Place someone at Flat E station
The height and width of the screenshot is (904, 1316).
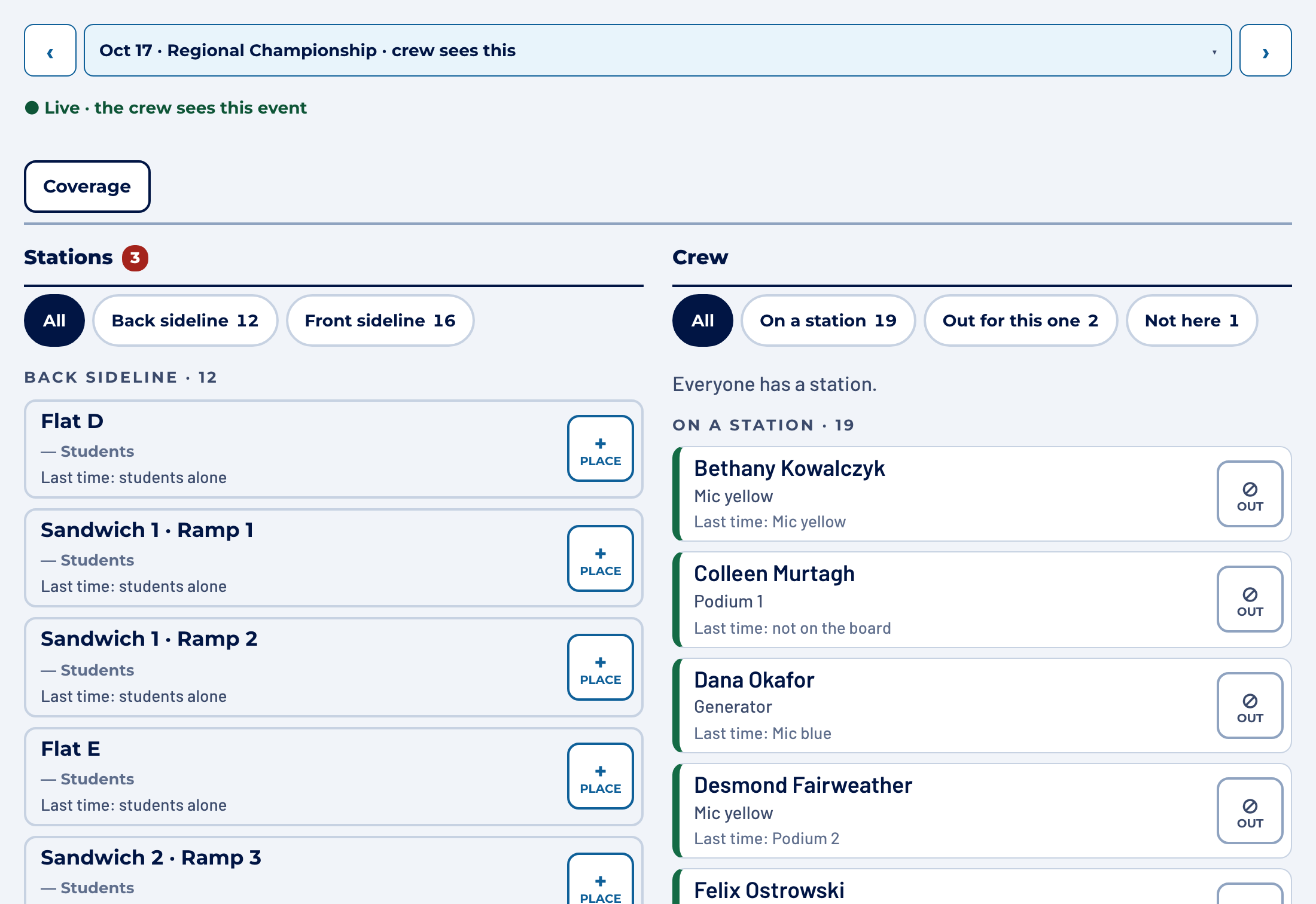[600, 776]
